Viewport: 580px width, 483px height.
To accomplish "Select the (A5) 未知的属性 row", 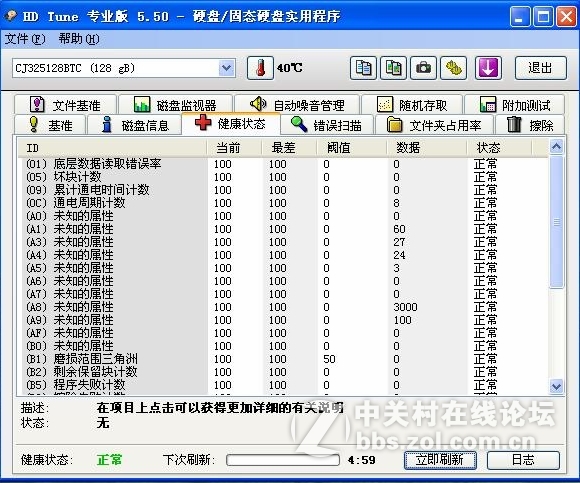I will pos(283,268).
